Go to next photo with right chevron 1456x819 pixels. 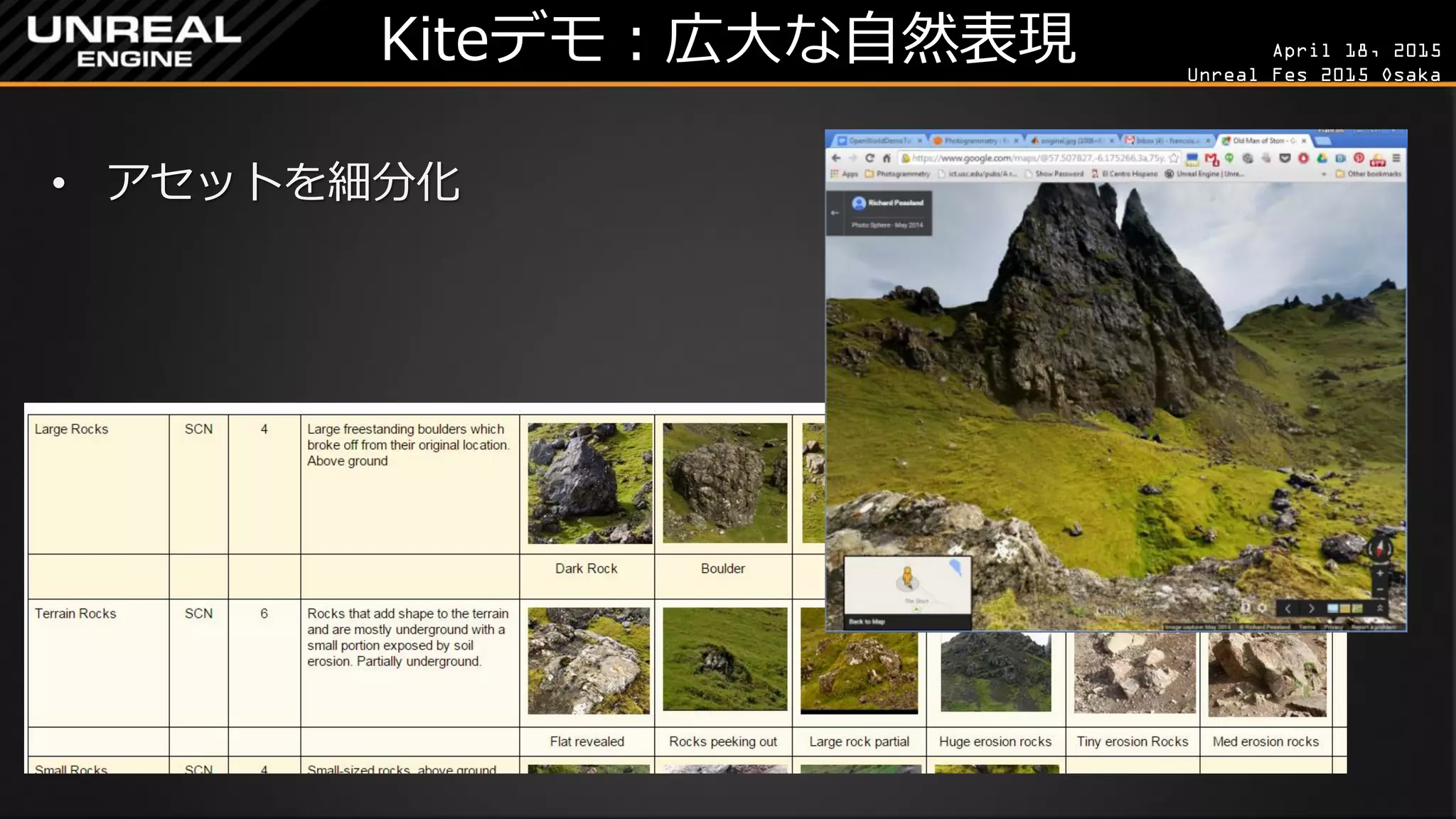1312,609
